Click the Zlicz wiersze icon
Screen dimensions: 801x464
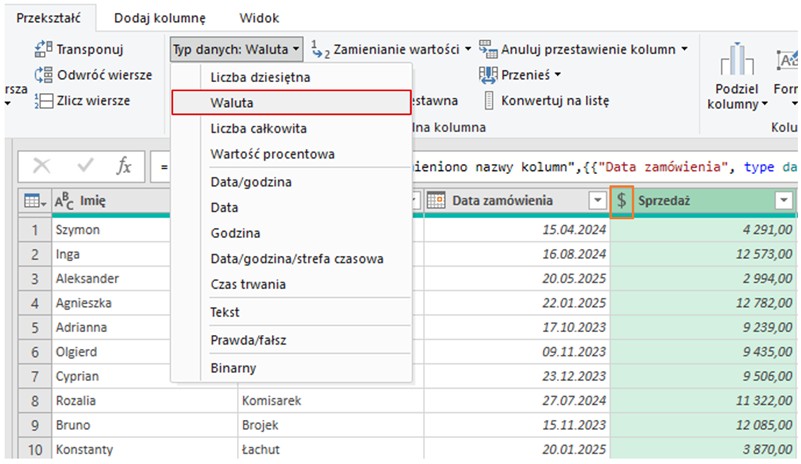pos(43,101)
